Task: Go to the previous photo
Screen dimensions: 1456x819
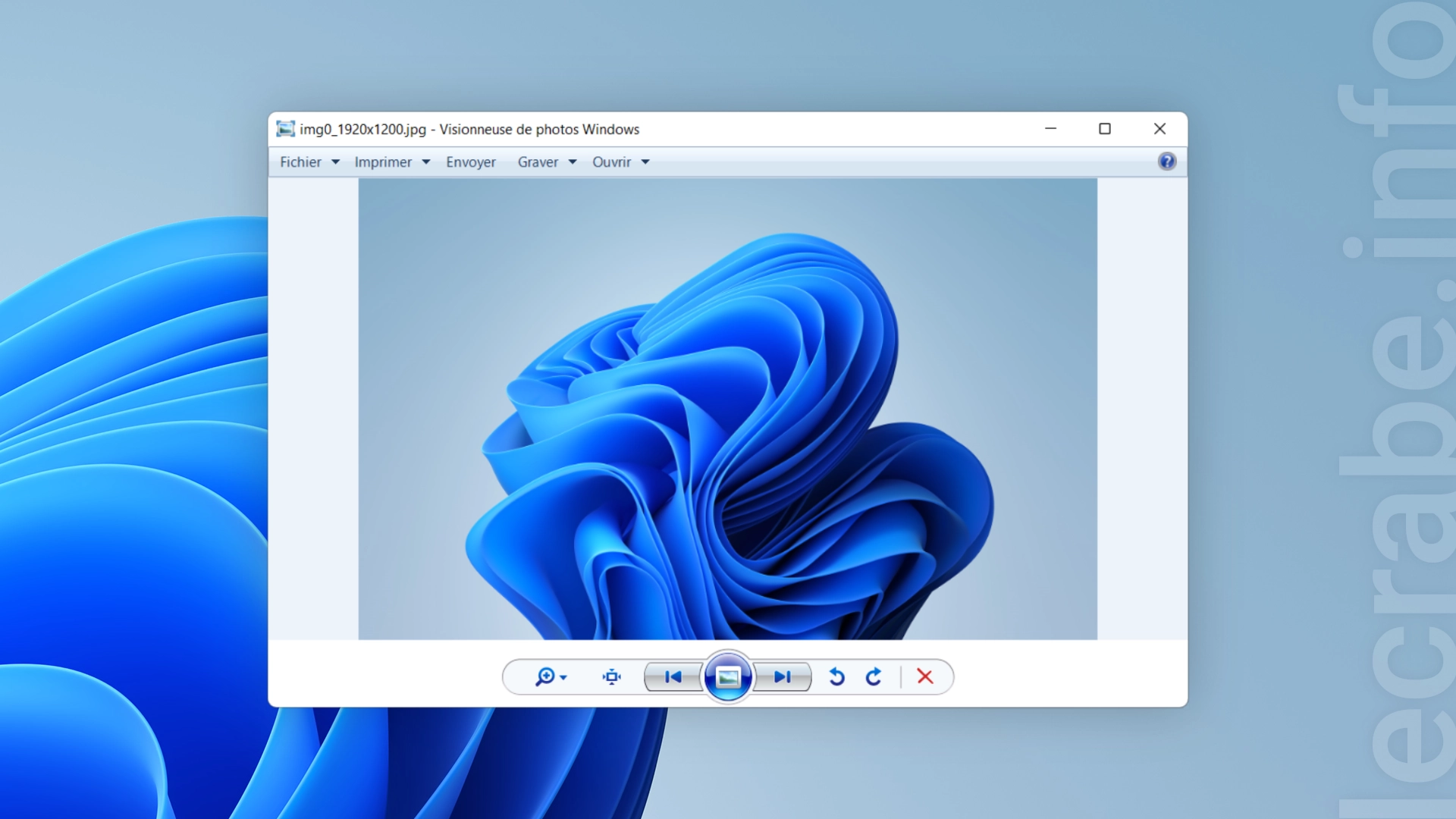Action: click(x=673, y=676)
